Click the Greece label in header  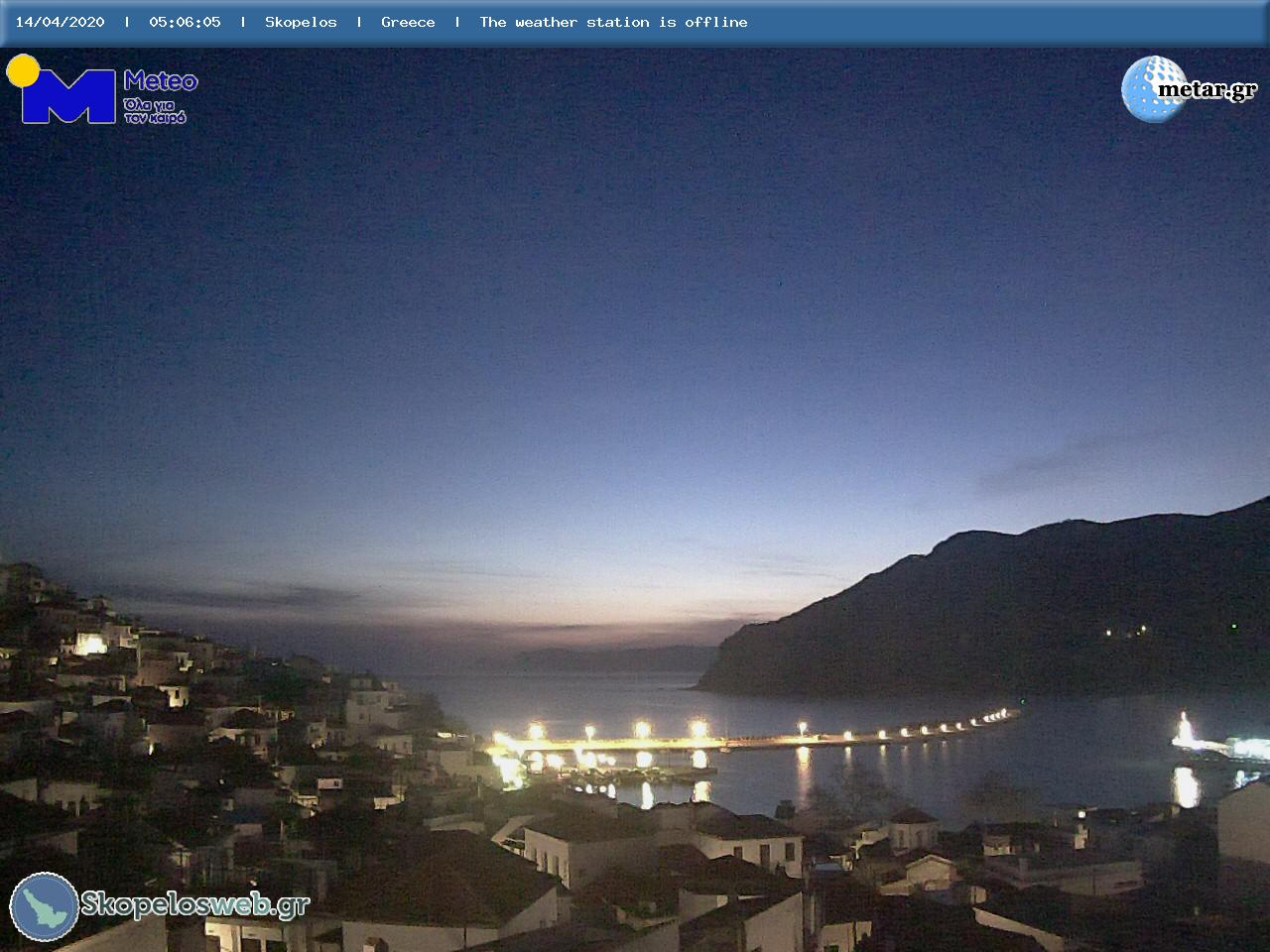(x=408, y=22)
